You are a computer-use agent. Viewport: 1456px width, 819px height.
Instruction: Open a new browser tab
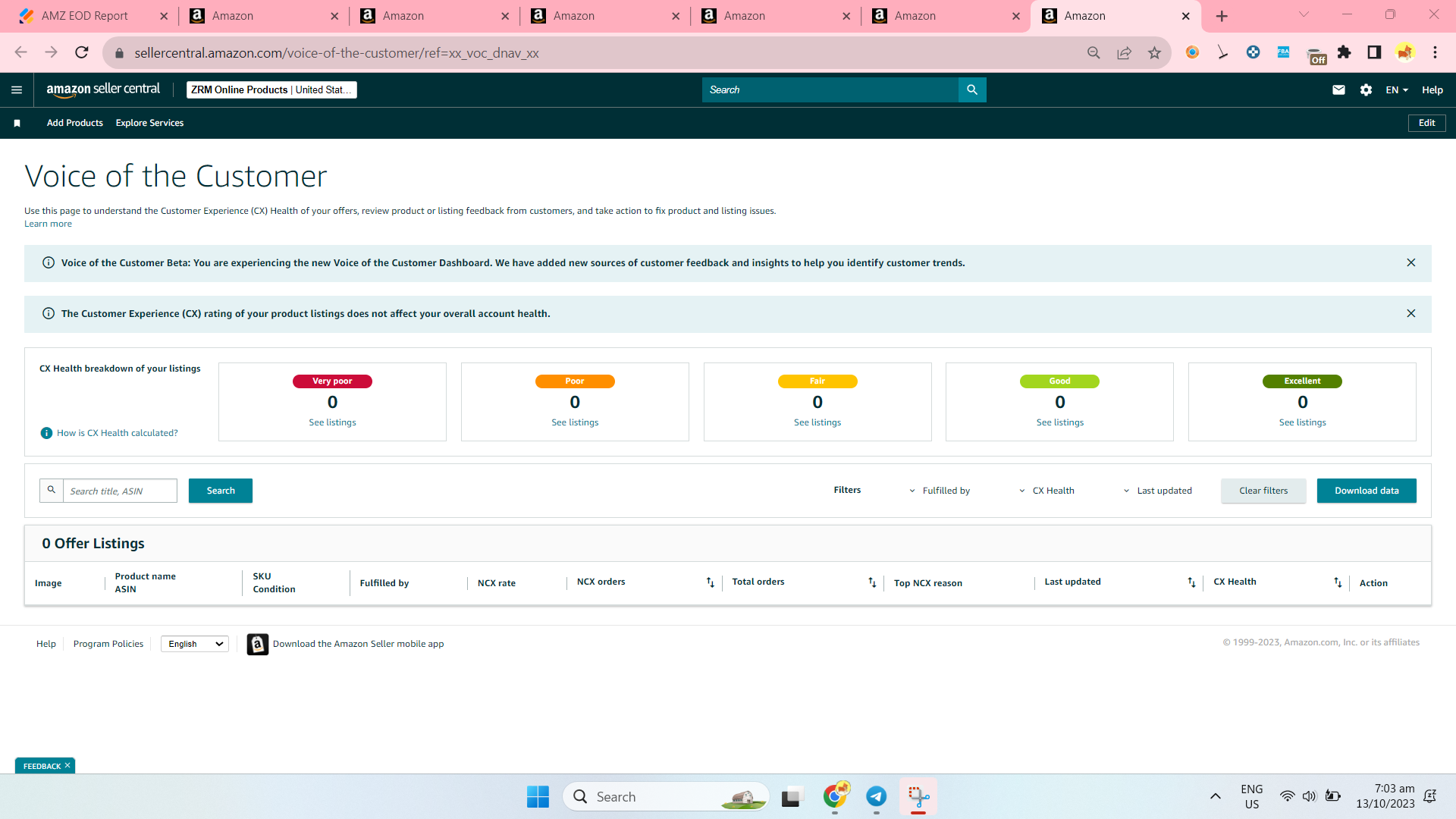point(1222,16)
